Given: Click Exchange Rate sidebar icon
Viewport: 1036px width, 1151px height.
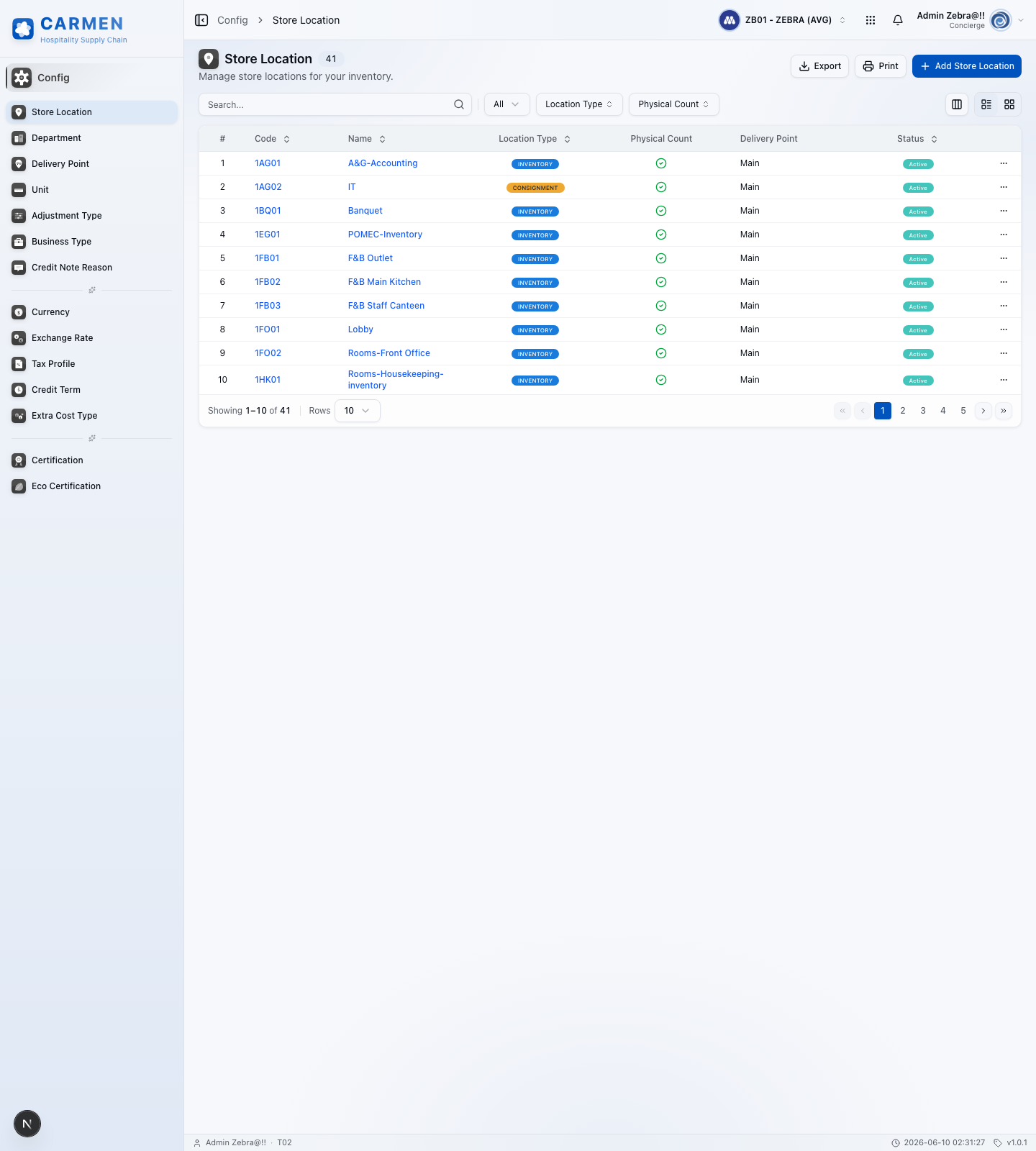Looking at the screenshot, I should click(x=19, y=338).
